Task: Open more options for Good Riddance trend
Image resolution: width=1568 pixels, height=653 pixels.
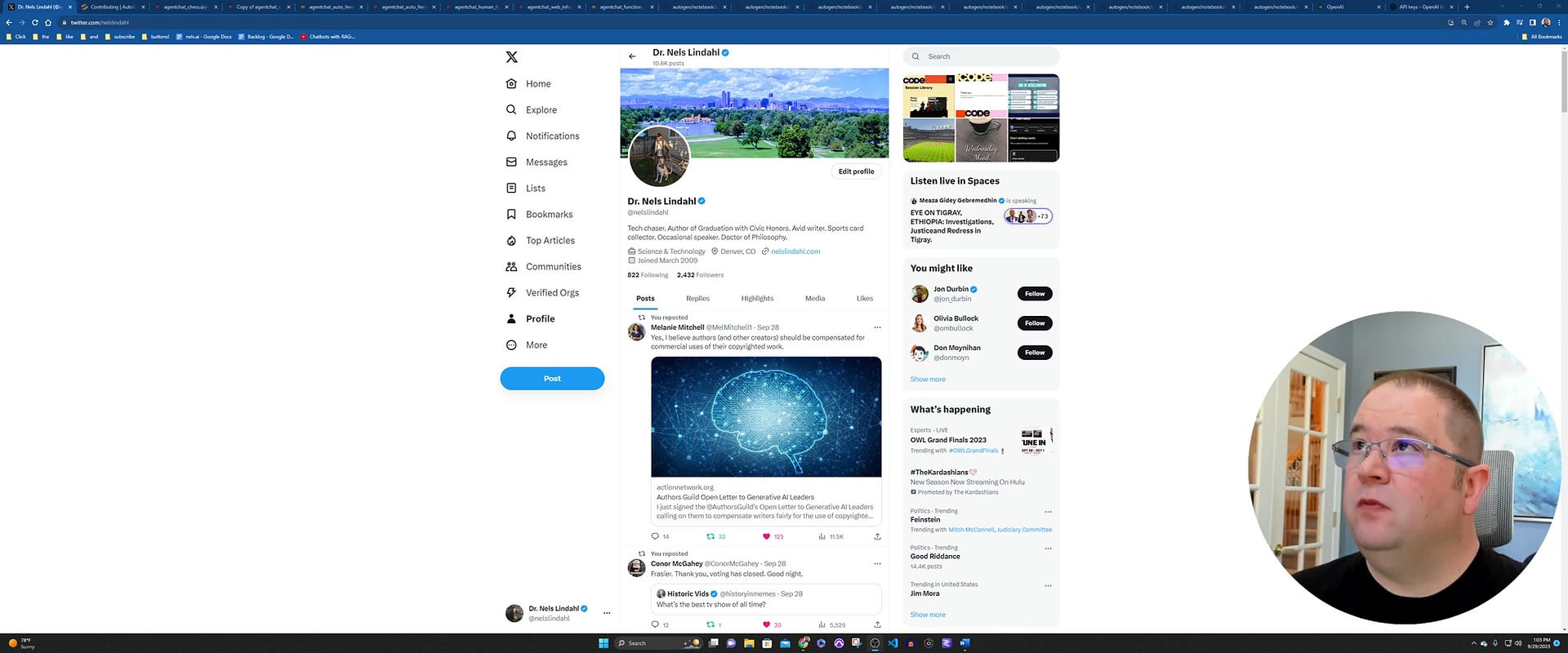Action: [1048, 549]
